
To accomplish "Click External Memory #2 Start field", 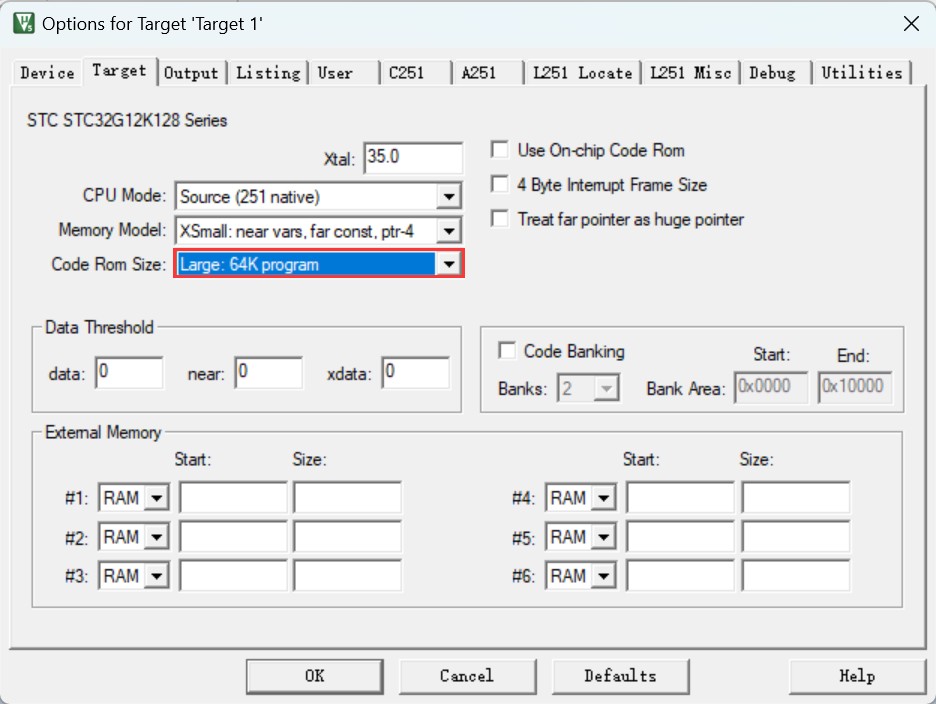I will click(233, 537).
